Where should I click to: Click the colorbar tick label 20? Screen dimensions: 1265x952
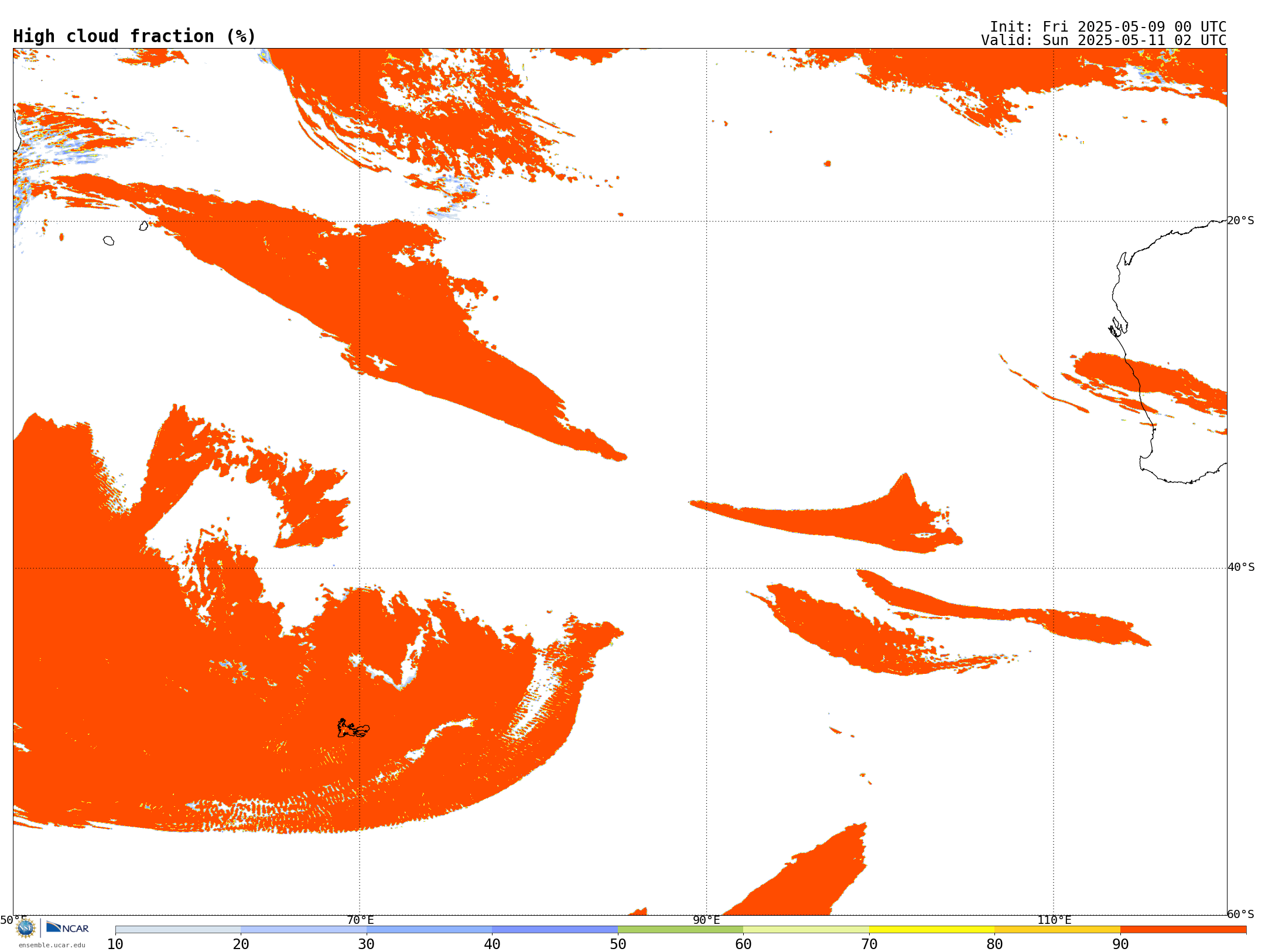point(241,944)
